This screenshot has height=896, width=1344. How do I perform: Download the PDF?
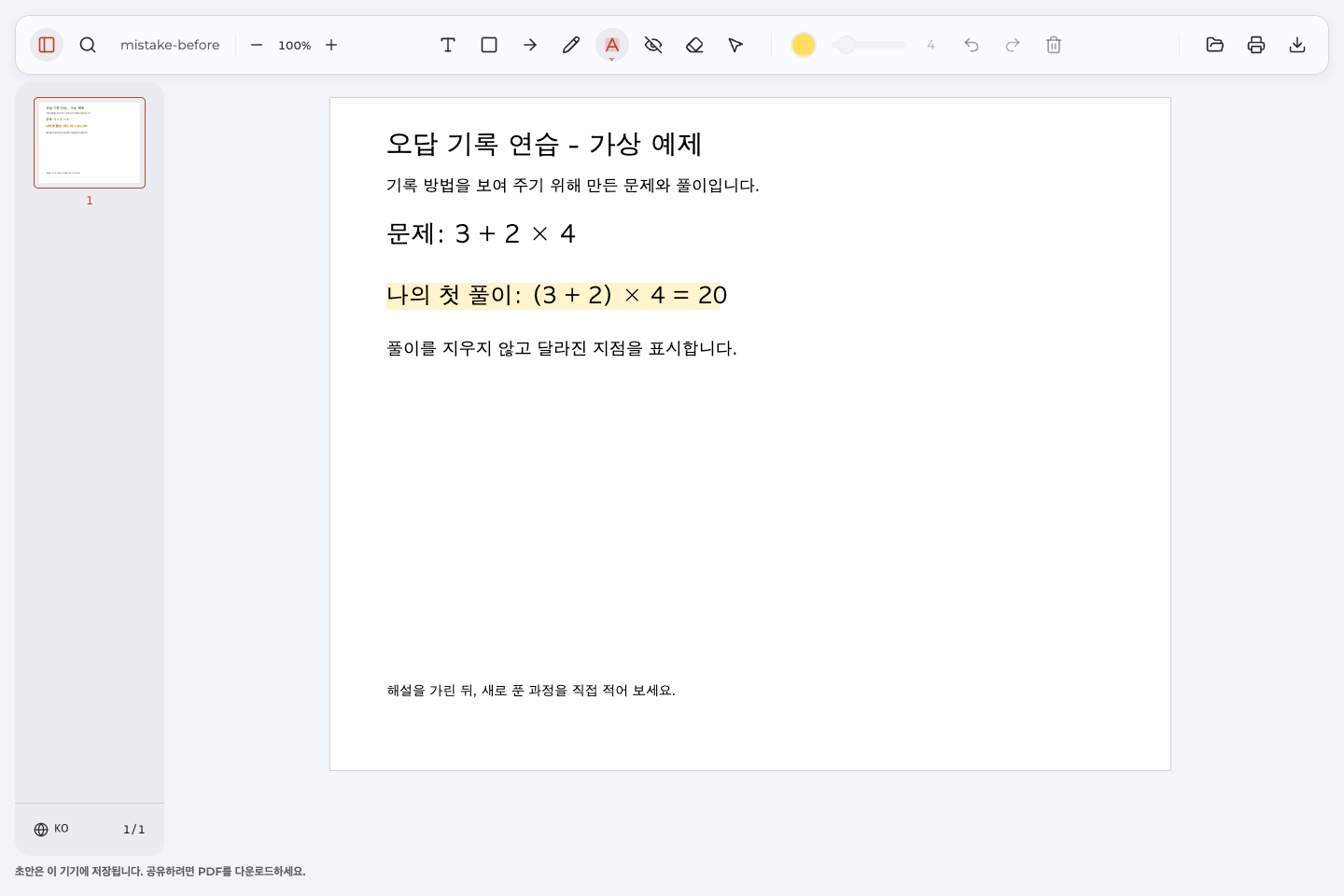point(1297,45)
